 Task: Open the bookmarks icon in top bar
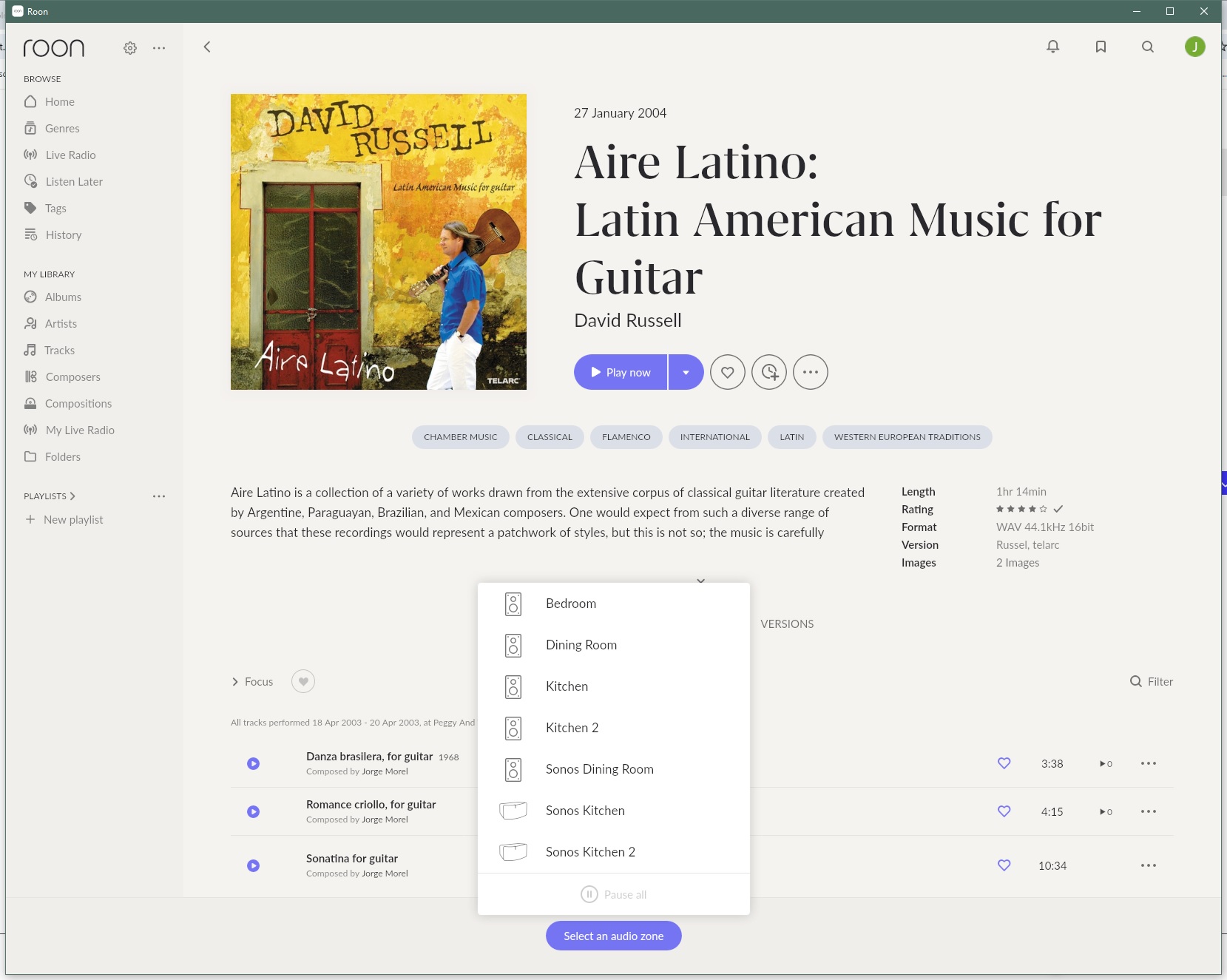click(1101, 47)
